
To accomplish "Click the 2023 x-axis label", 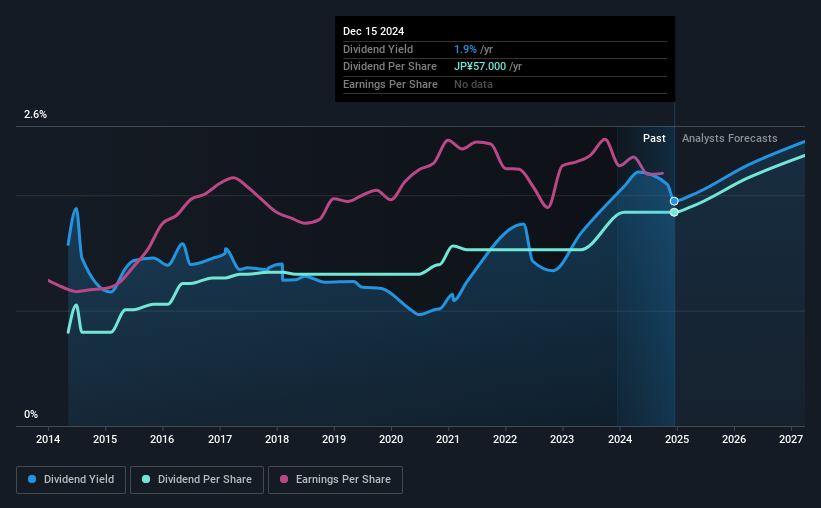I will pyautogui.click(x=562, y=439).
